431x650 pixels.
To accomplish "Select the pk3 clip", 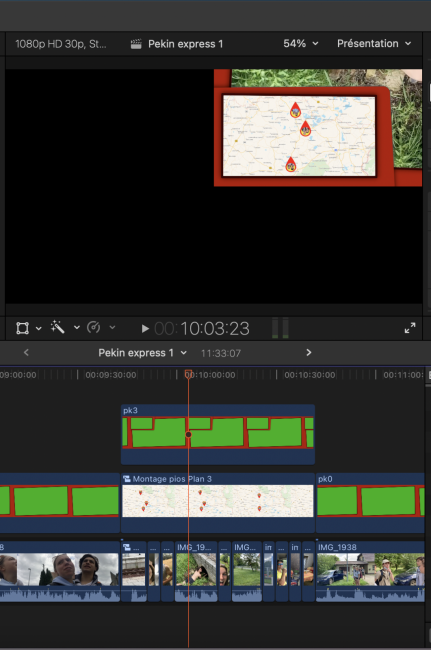I will [x=218, y=434].
